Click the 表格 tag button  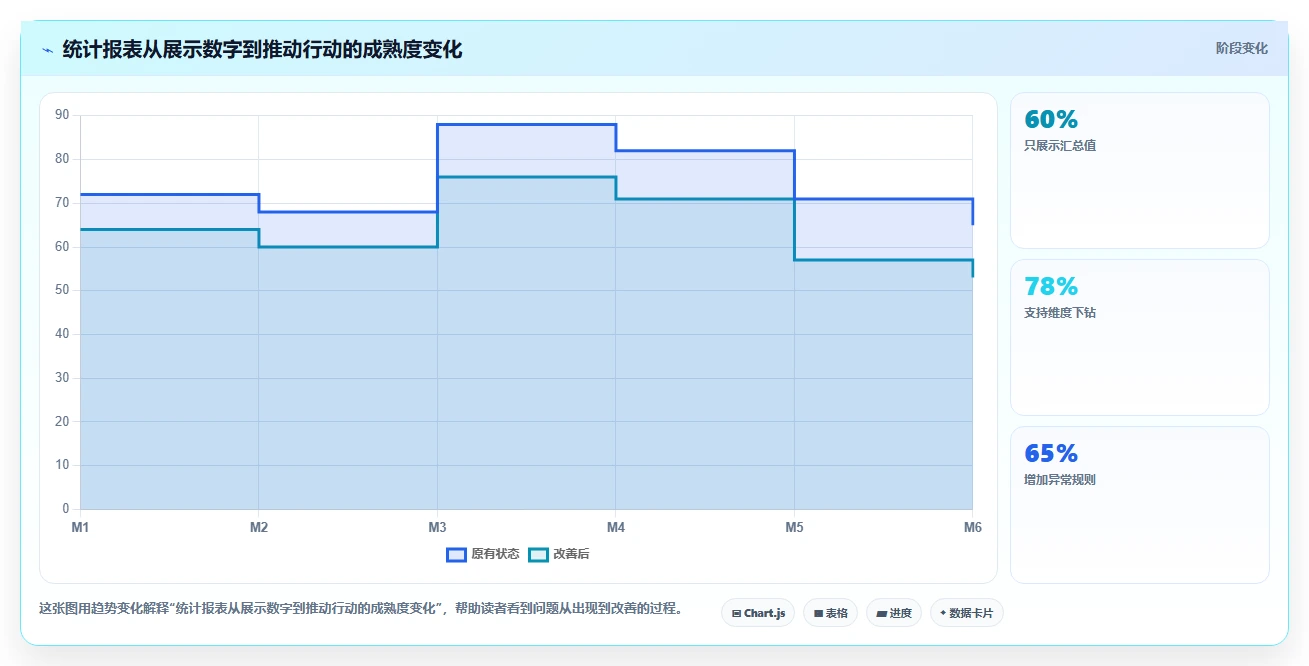pyautogui.click(x=830, y=613)
